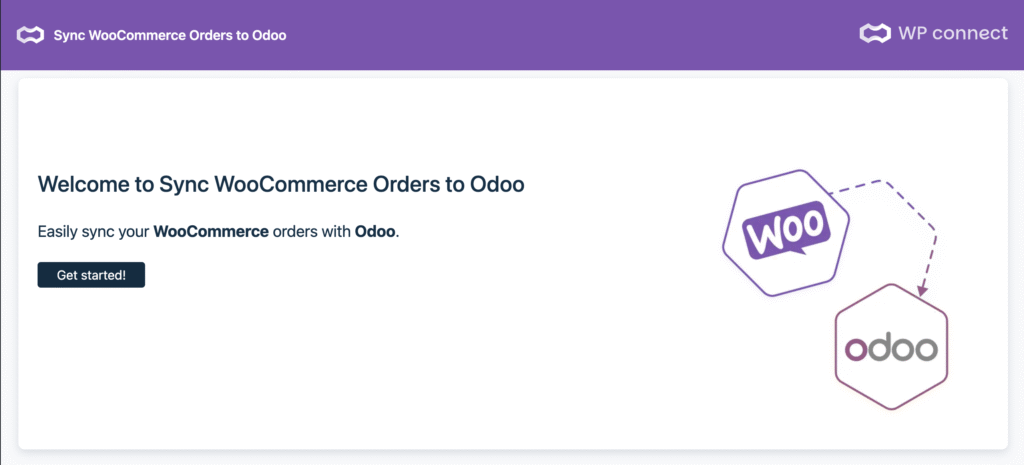This screenshot has height=465, width=1024.
Task: Click the odoo wordmark inside the lower hexagon
Action: 891,348
